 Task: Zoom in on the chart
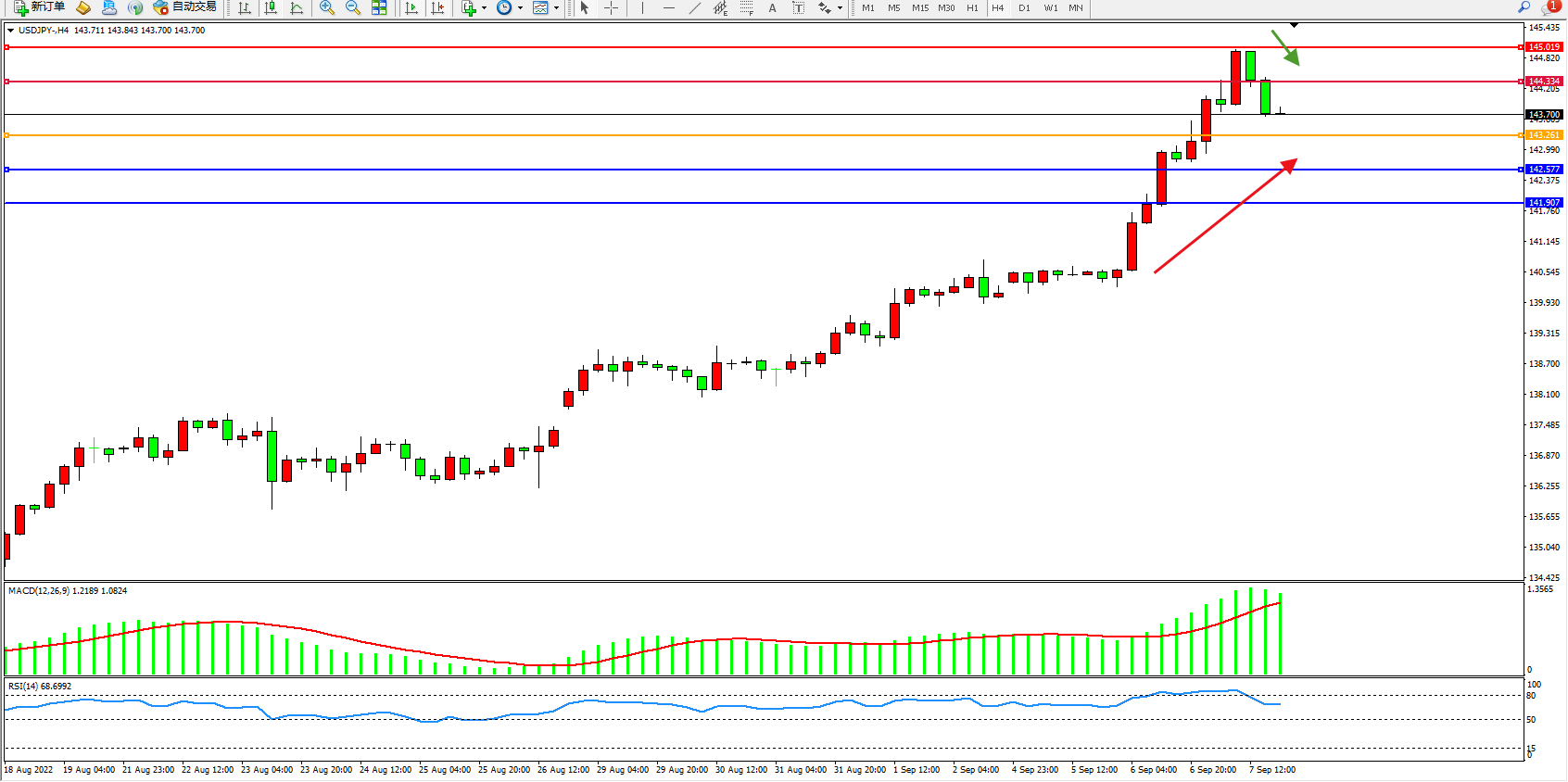coord(327,7)
